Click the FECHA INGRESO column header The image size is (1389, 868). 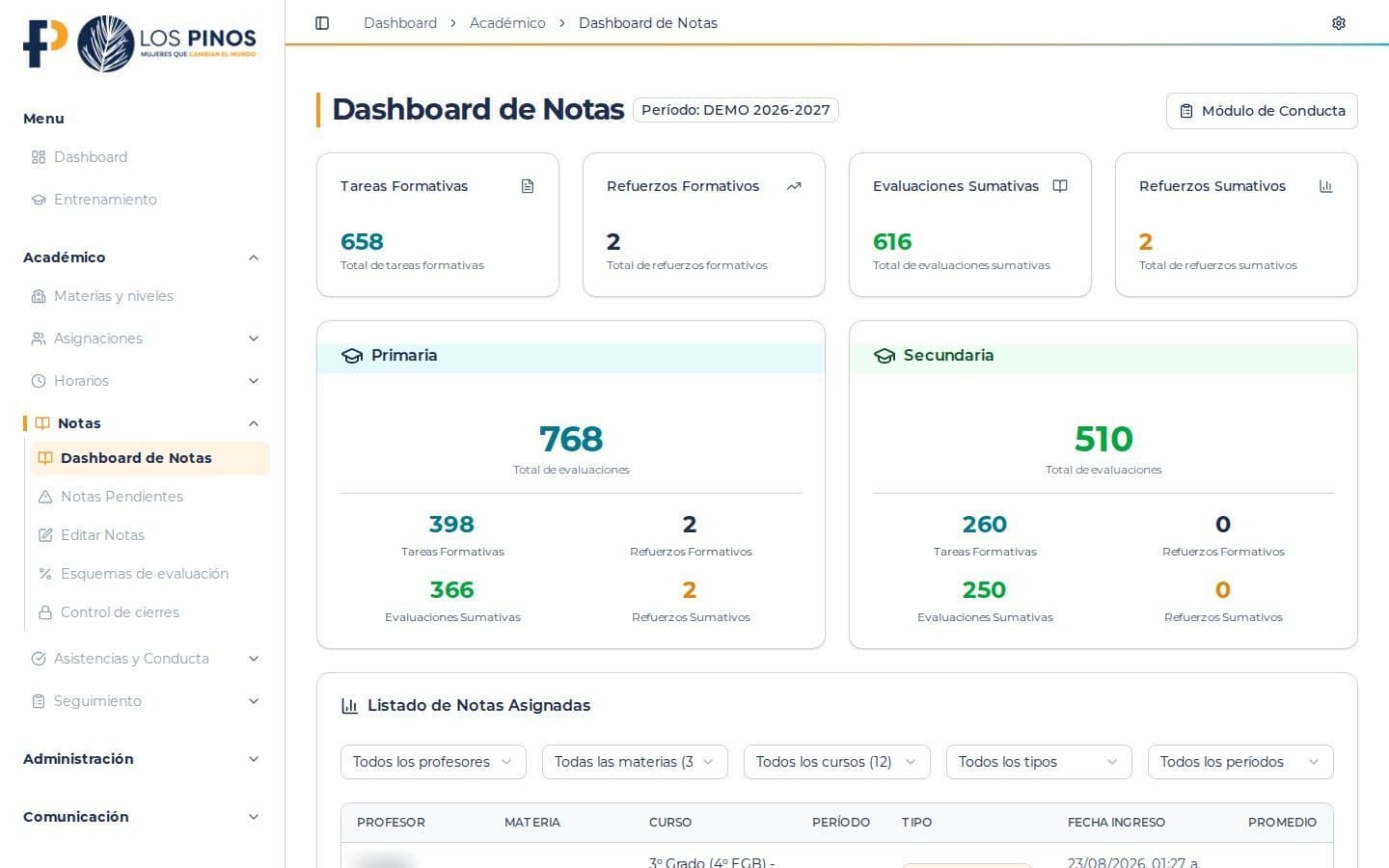tap(1116, 823)
